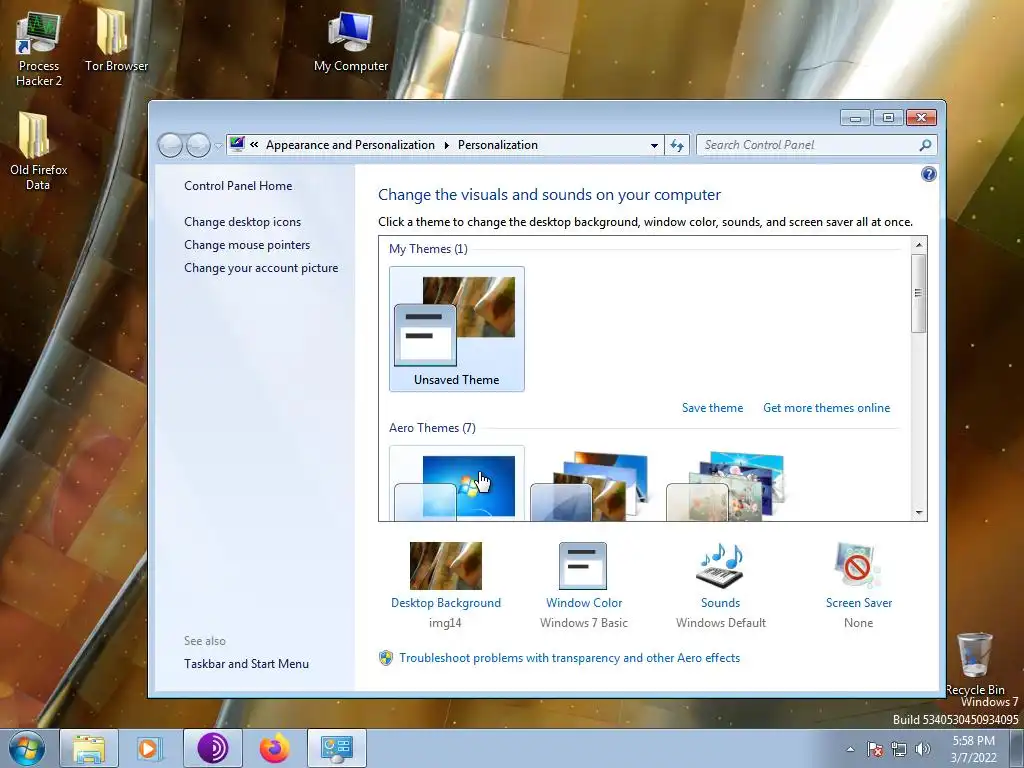Select the Windows 7 Aero theme thumbnail
This screenshot has width=1024, height=768.
[x=456, y=483]
